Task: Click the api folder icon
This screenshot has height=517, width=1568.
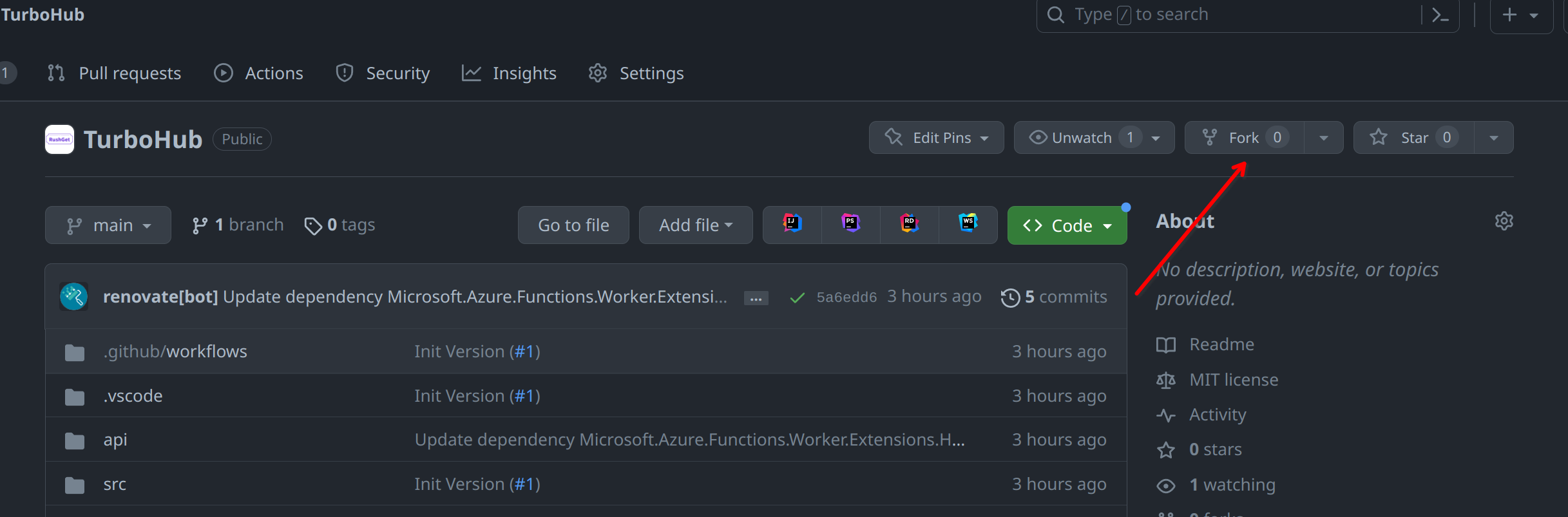Action: [x=75, y=440]
